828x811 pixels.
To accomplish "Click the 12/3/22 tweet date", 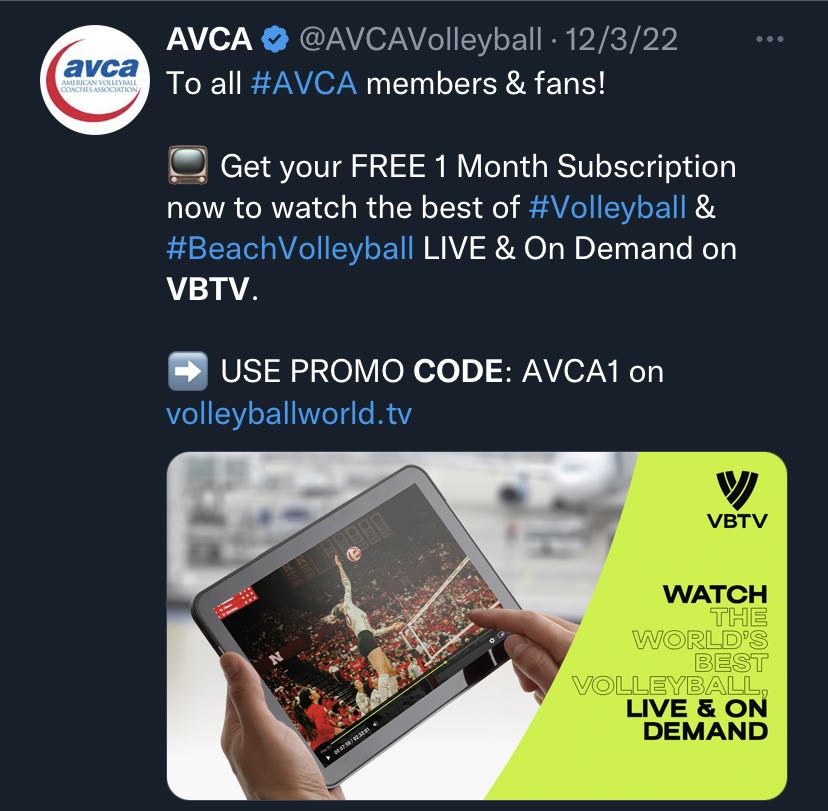I will coord(622,40).
